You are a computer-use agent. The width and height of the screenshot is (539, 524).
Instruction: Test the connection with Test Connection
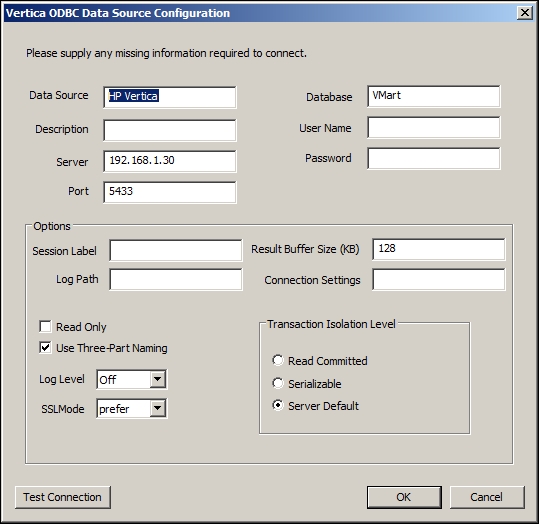pos(63,497)
